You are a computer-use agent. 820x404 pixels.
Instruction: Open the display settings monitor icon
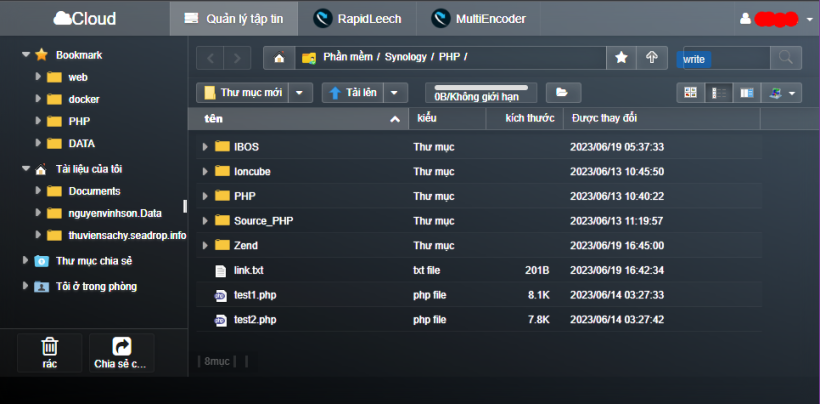(775, 93)
